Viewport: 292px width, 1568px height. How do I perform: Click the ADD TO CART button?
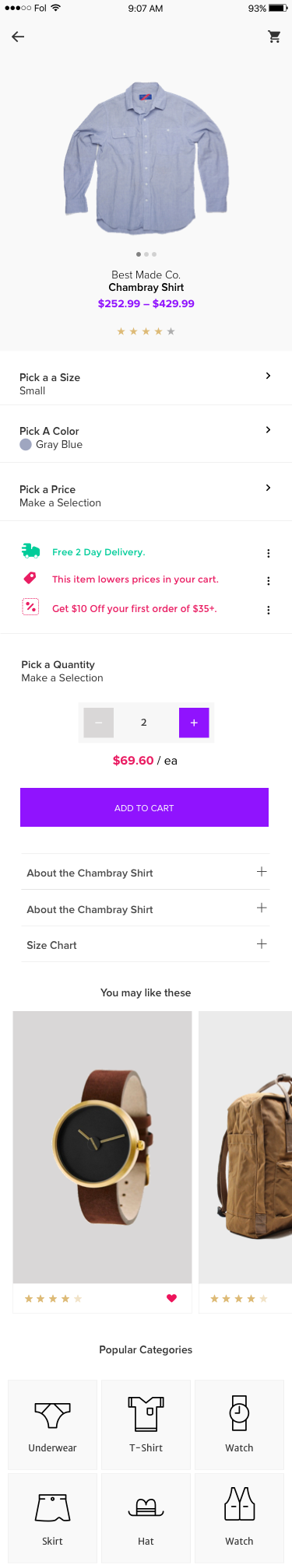point(144,807)
